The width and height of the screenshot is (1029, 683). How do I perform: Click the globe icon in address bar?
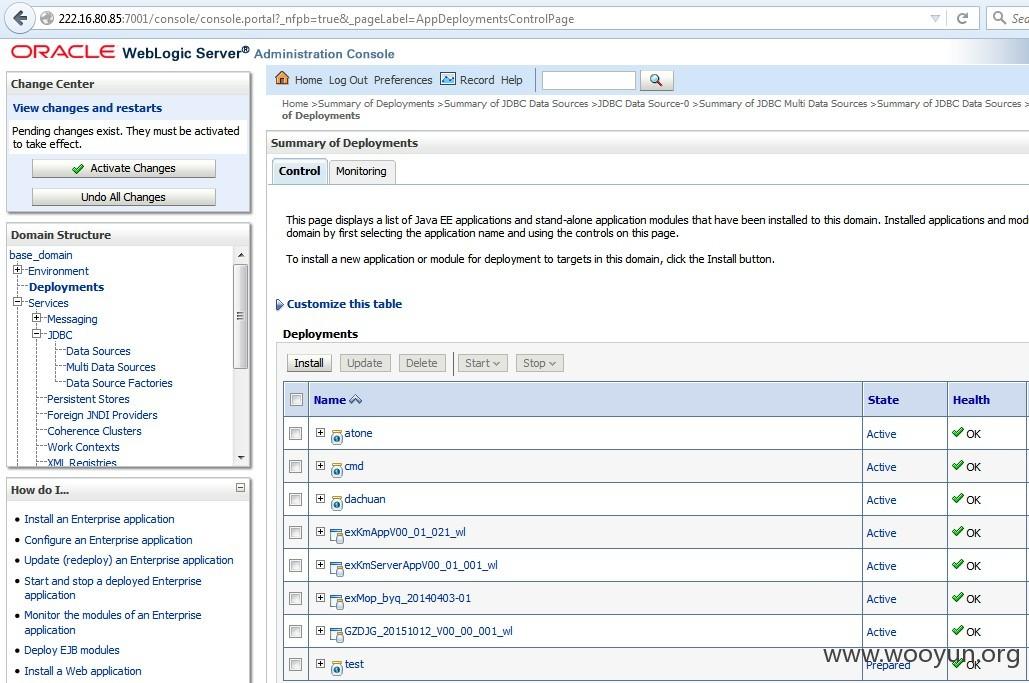(47, 18)
